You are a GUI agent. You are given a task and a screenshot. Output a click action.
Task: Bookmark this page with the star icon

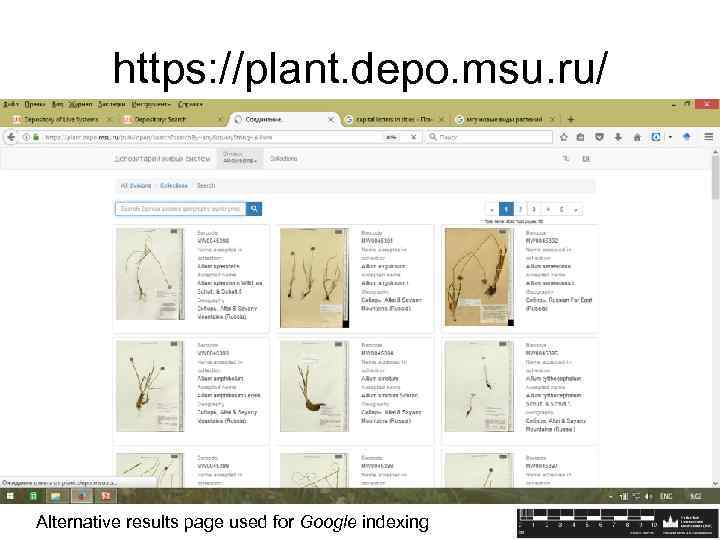(564, 137)
